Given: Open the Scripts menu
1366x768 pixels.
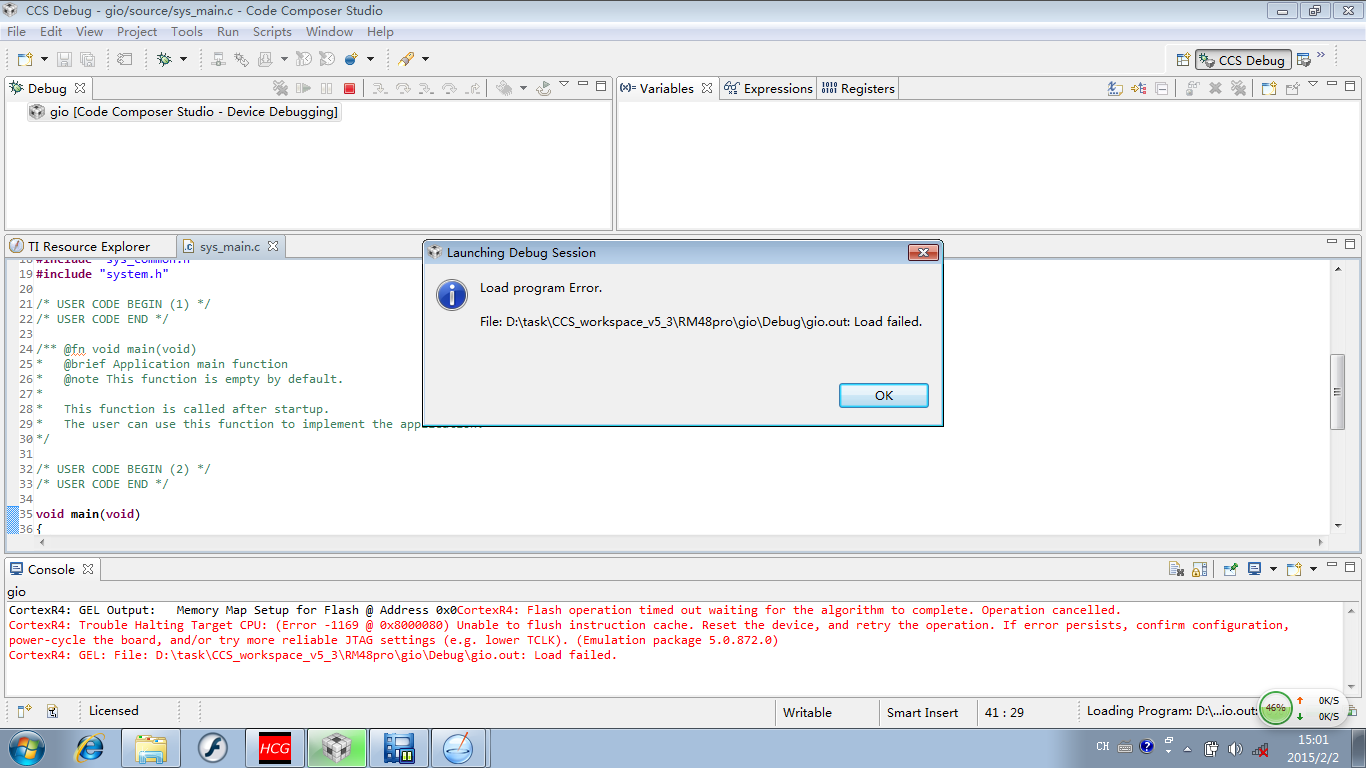Looking at the screenshot, I should 272,31.
